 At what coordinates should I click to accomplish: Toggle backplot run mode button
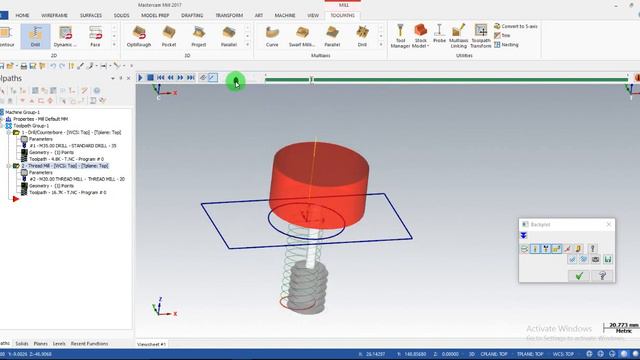213,78
